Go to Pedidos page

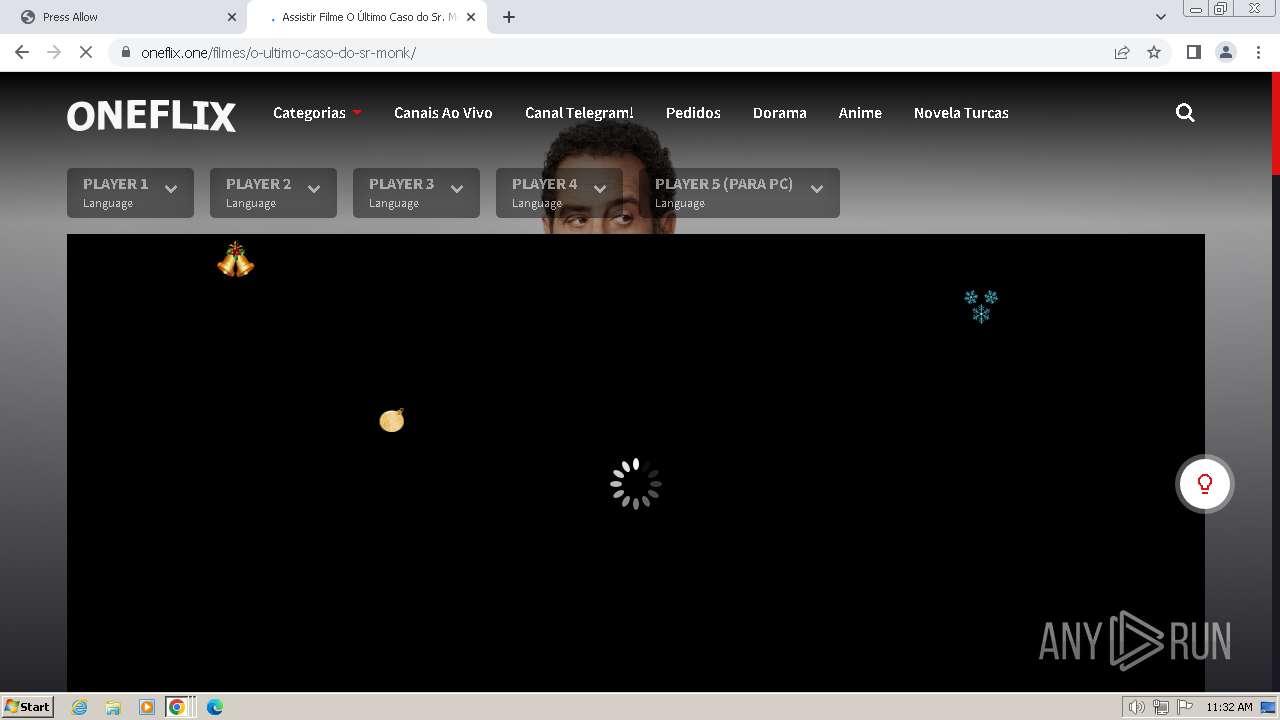pyautogui.click(x=693, y=113)
